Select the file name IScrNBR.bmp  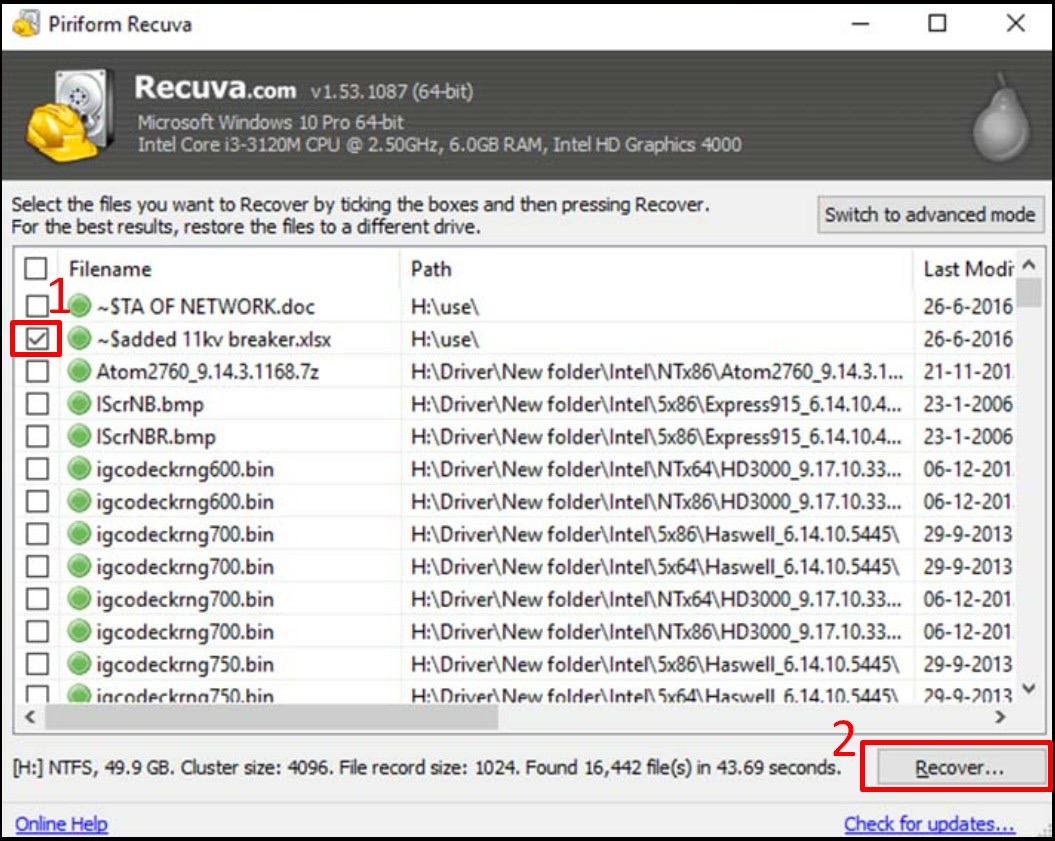tap(155, 436)
